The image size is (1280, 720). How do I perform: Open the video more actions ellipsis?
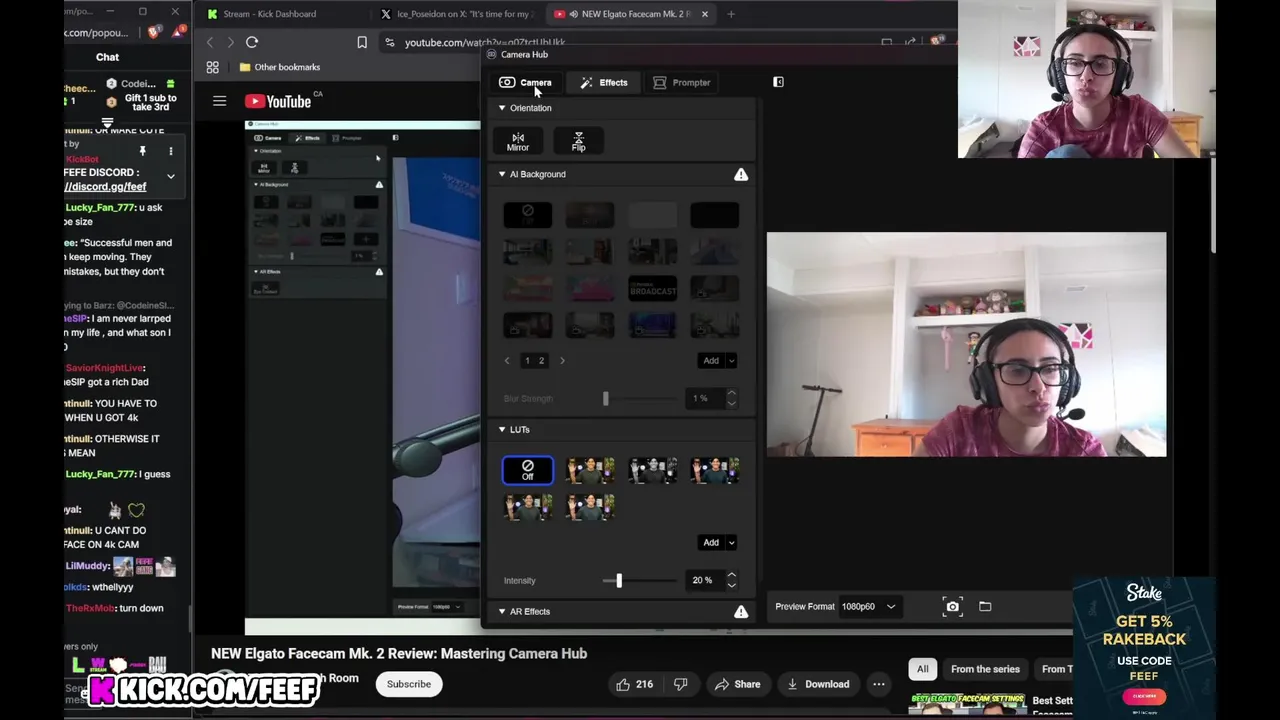coord(879,684)
